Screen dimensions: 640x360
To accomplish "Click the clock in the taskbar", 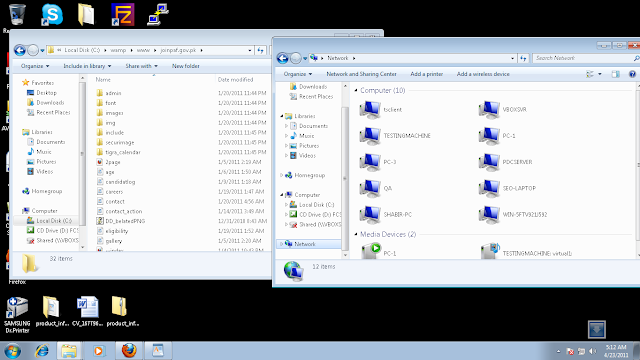I will [616, 351].
